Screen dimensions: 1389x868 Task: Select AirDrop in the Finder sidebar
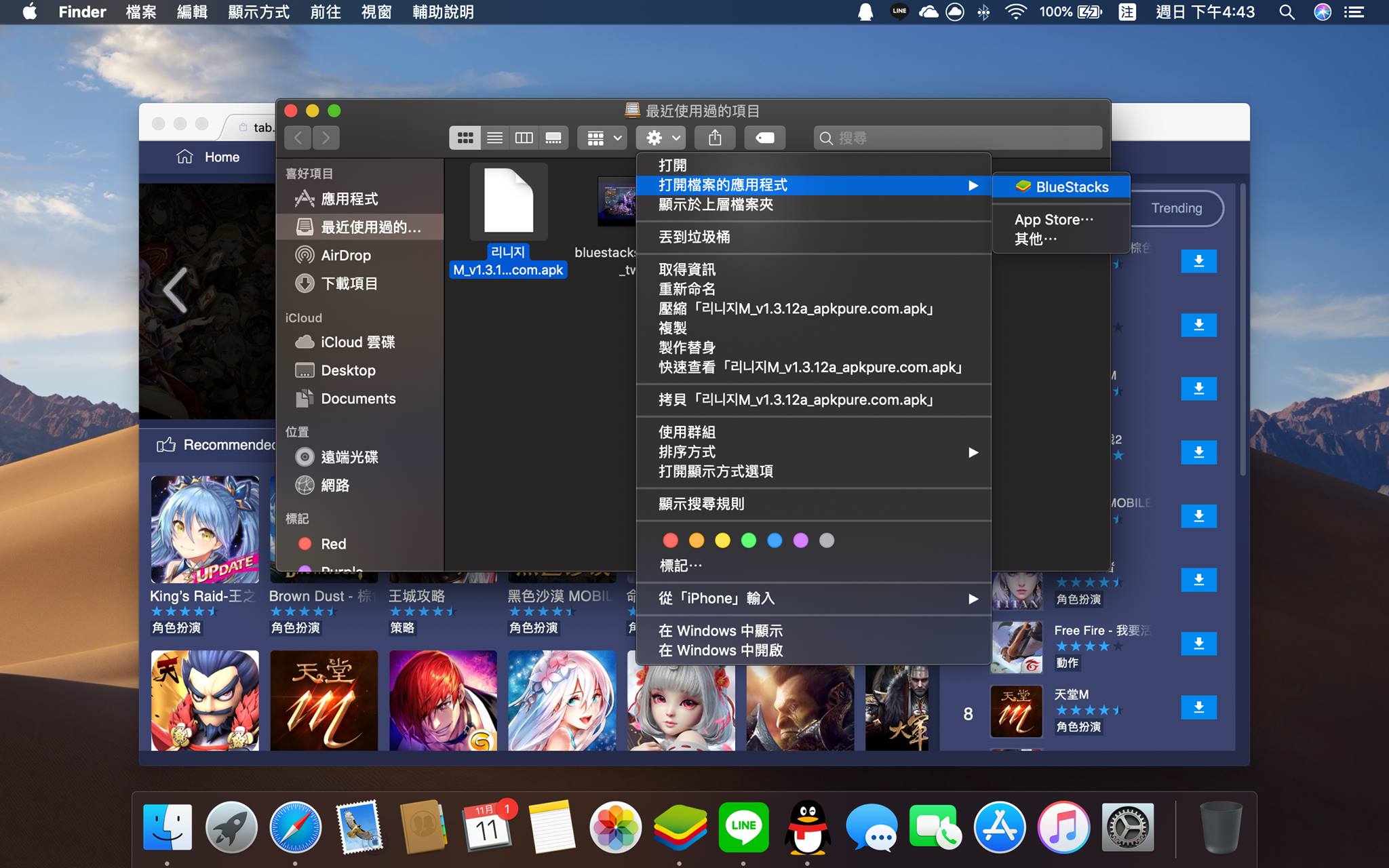[x=360, y=256]
